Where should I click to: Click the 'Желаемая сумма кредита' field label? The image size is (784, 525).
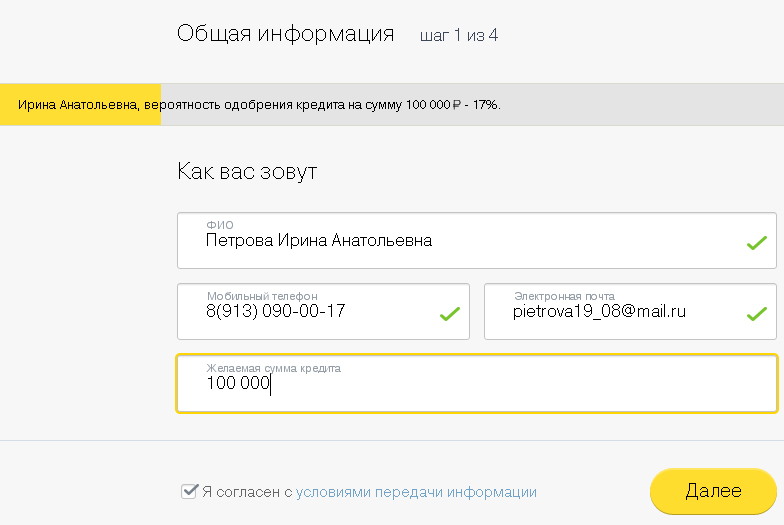(273, 369)
